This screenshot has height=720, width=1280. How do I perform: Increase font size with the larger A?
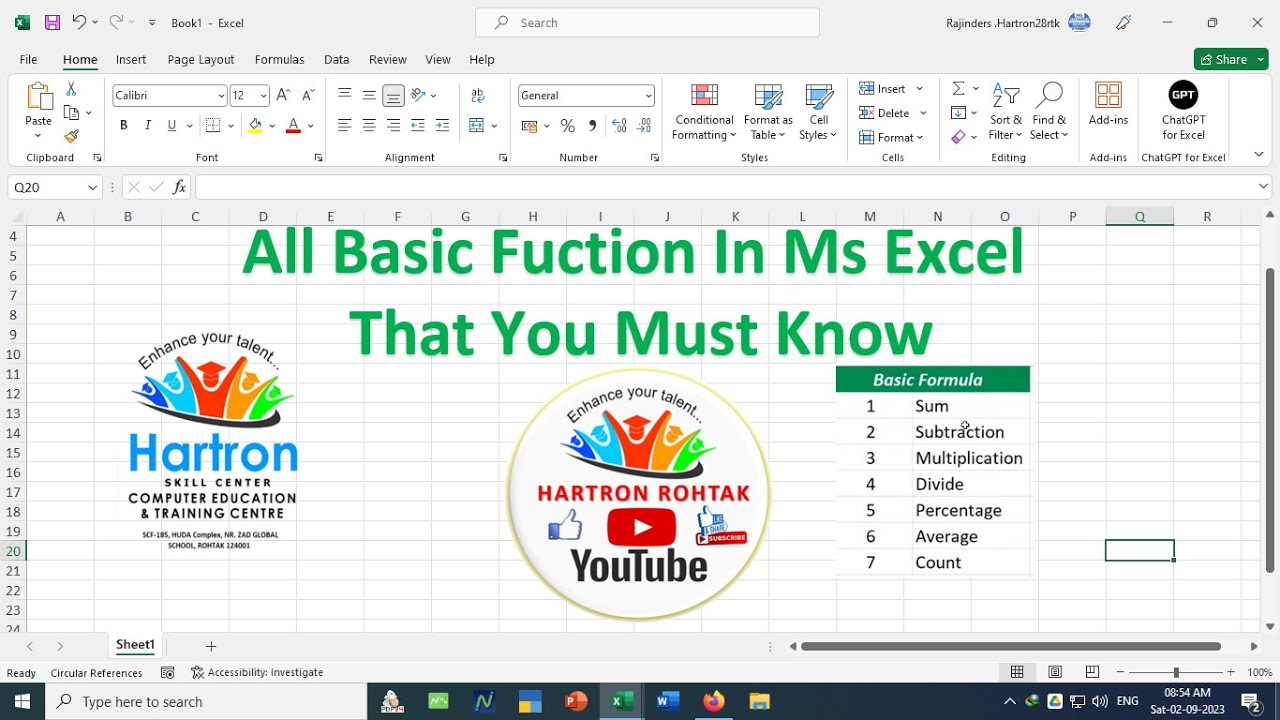283,95
